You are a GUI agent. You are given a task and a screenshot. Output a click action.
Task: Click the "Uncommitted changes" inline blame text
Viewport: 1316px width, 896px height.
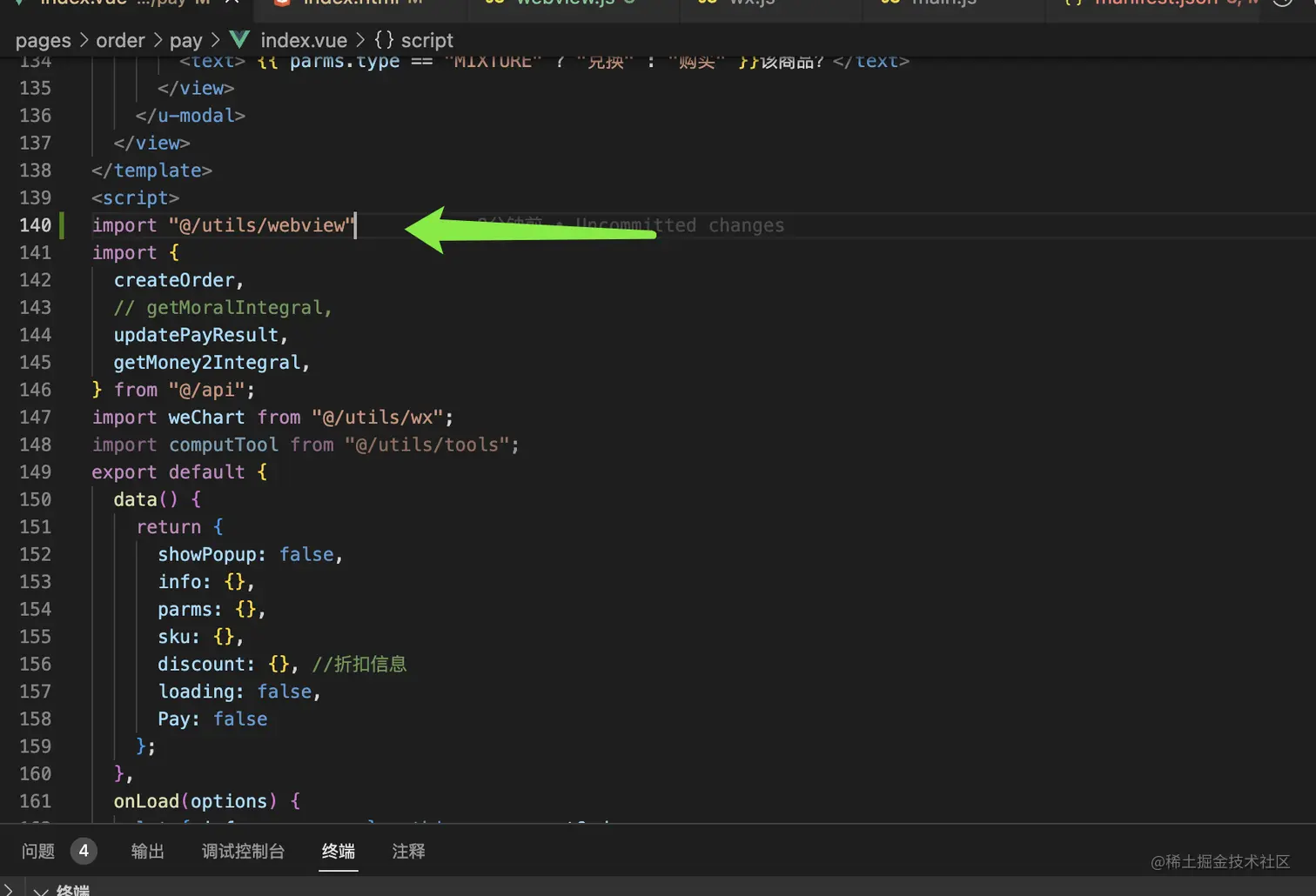point(680,225)
